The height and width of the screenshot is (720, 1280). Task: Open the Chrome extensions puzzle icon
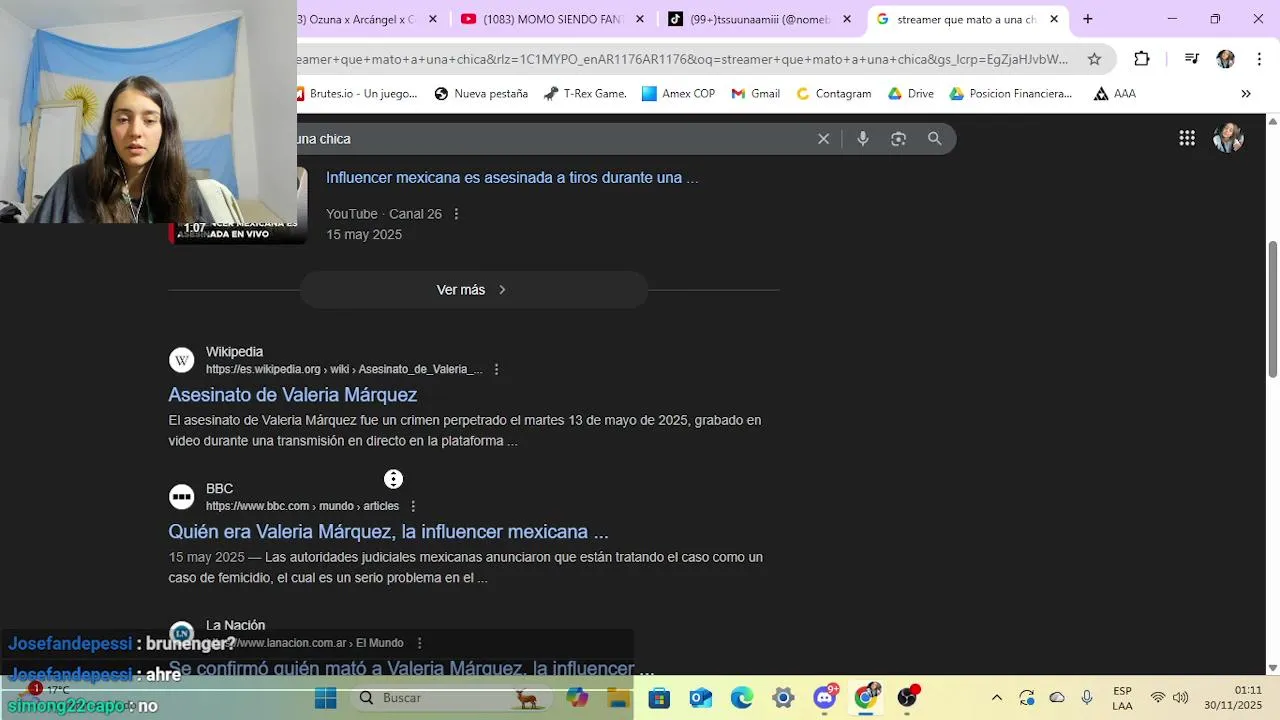point(1142,59)
